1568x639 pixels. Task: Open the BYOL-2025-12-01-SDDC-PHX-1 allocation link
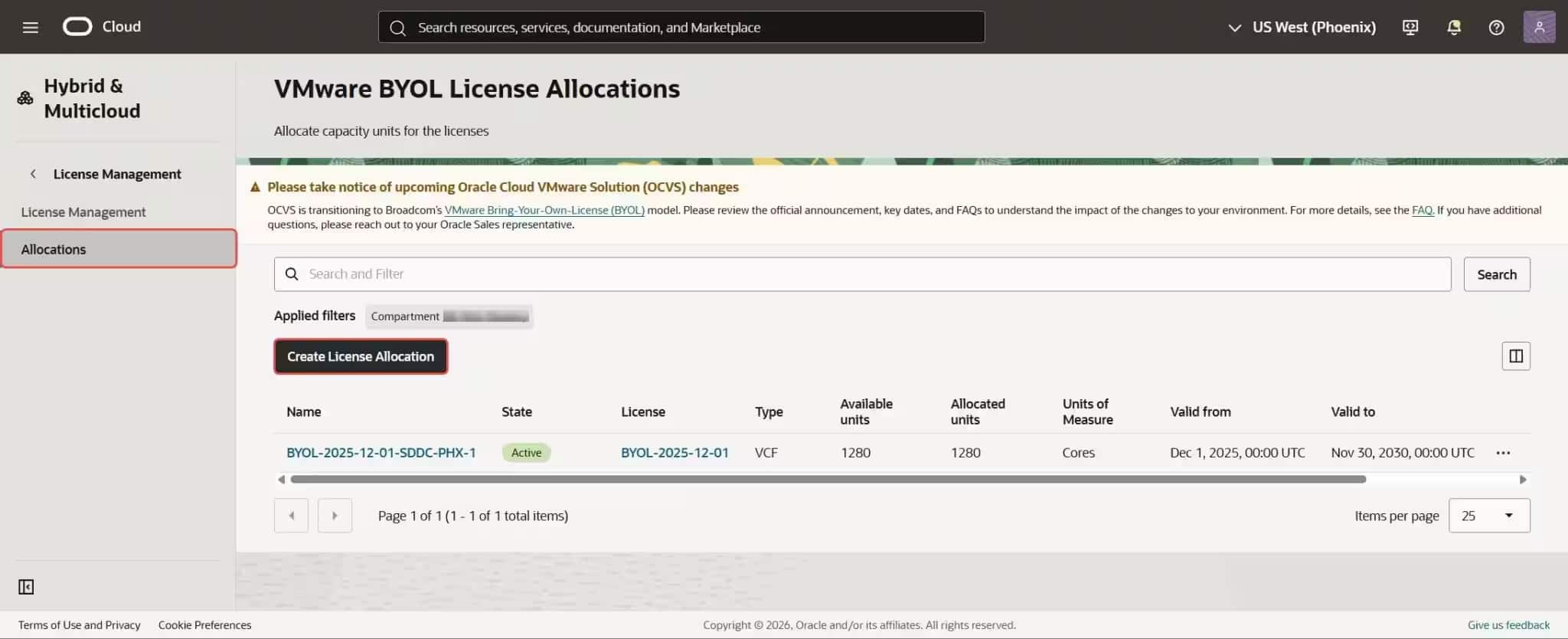[381, 453]
